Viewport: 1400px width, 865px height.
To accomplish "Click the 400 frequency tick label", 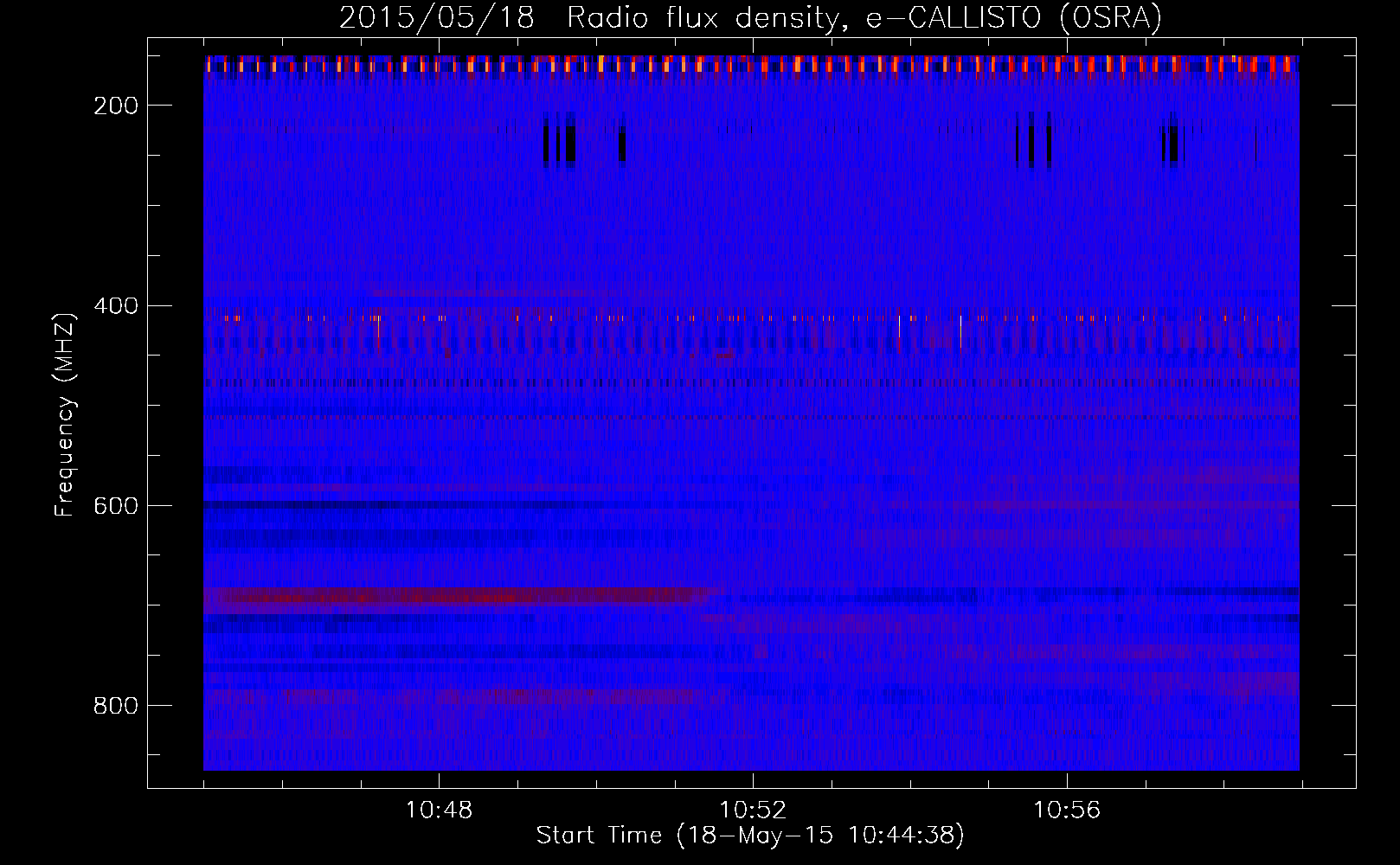I will pos(116,306).
